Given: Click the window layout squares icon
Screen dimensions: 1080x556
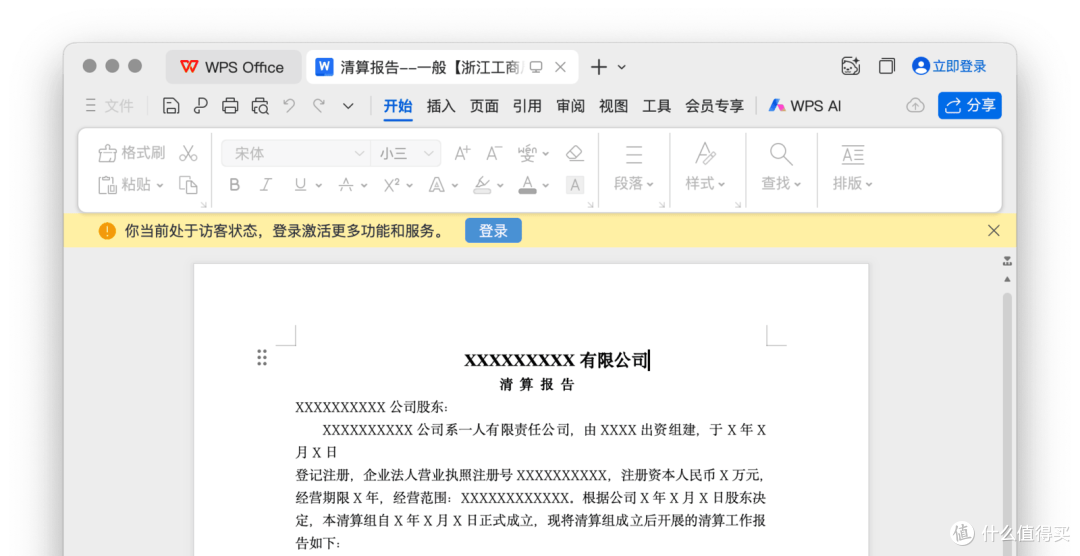Looking at the screenshot, I should click(x=886, y=66).
